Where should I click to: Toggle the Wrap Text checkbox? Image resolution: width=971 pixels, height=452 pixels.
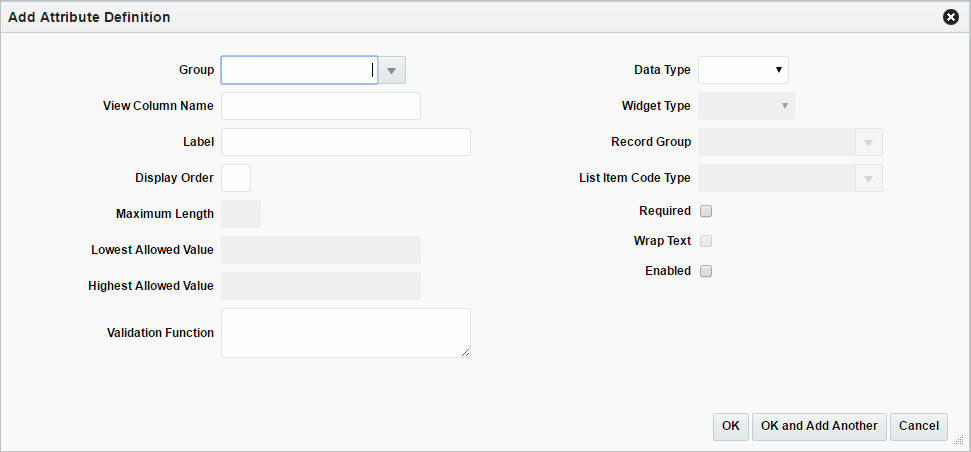(x=706, y=241)
